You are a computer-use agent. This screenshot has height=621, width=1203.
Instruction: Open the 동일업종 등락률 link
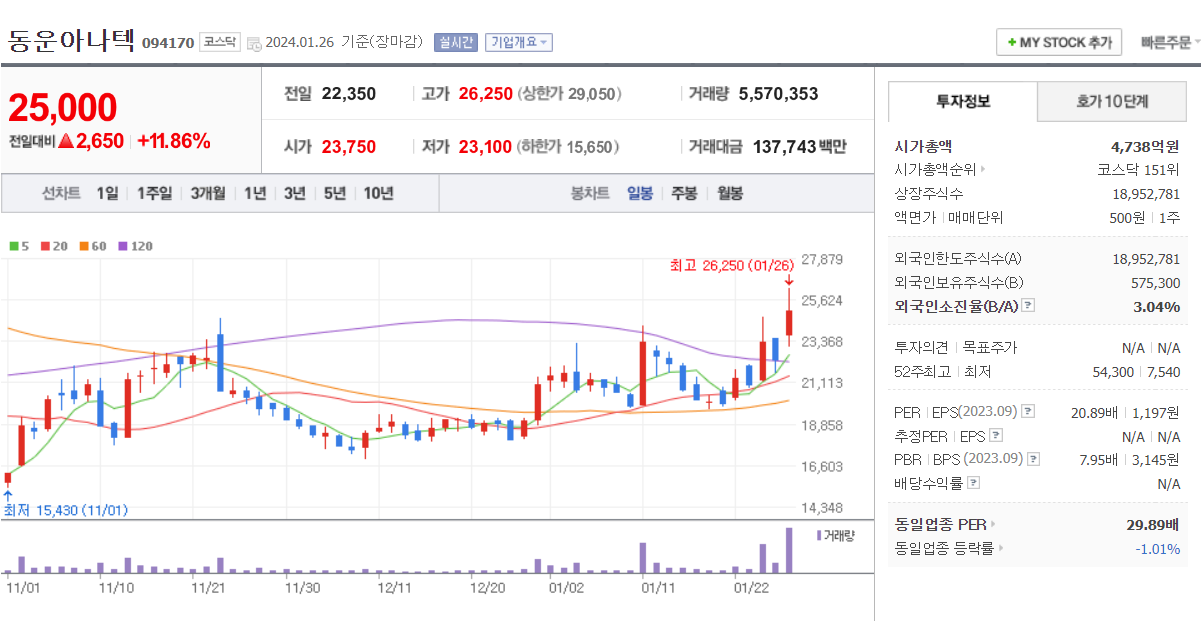coord(944,548)
